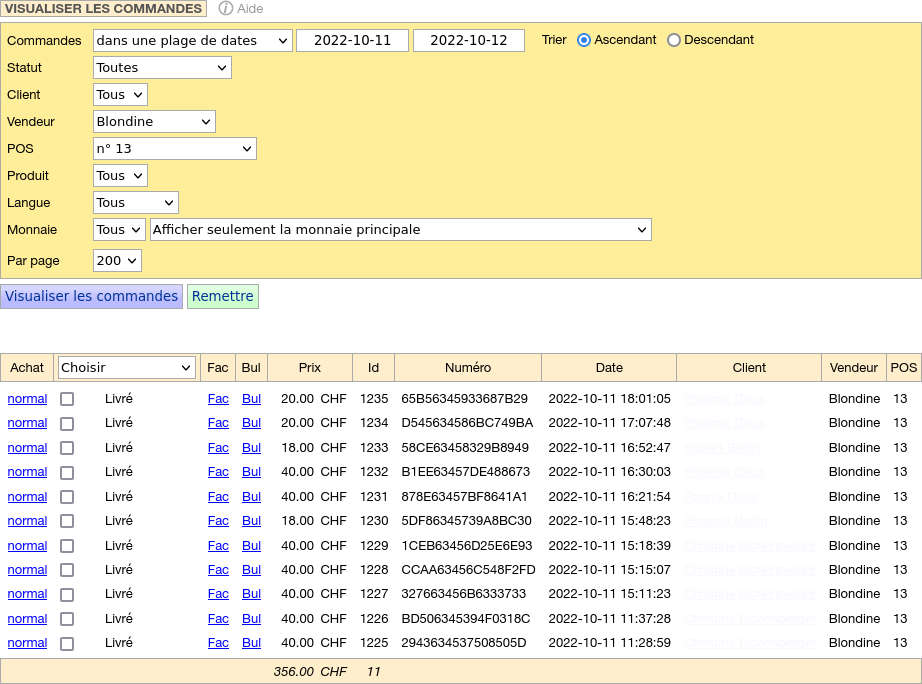Open the main currency display dropdown
The height and width of the screenshot is (684, 922).
point(400,230)
